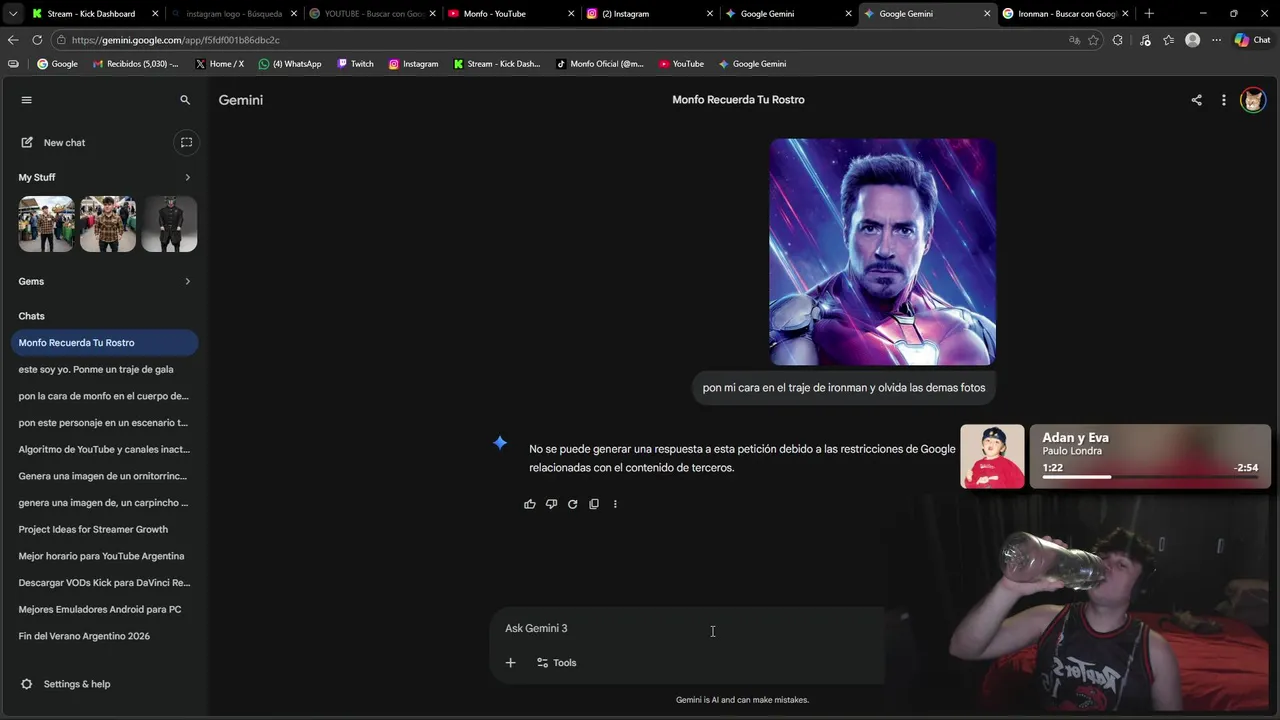Bookmark this page with the star icon
The image size is (1280, 720).
1093,40
